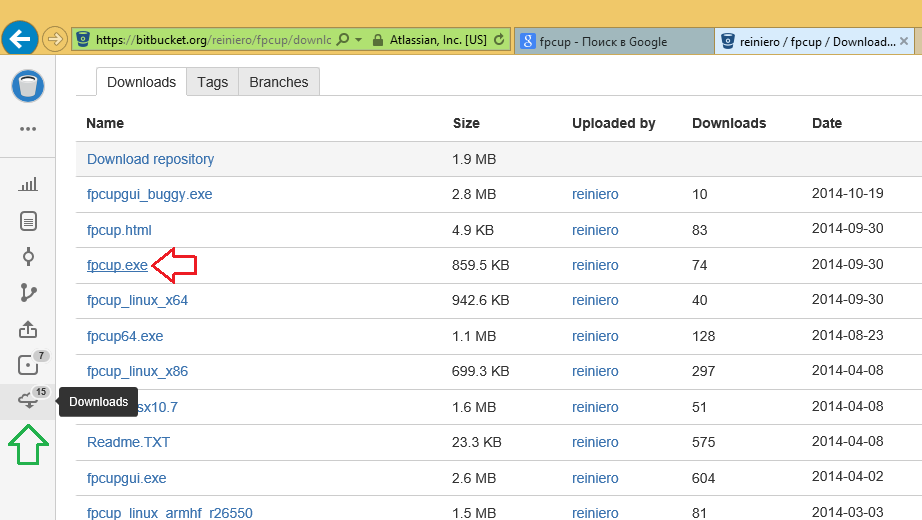This screenshot has width=922, height=520.
Task: Download the fpcup.exe file
Action: tap(117, 265)
